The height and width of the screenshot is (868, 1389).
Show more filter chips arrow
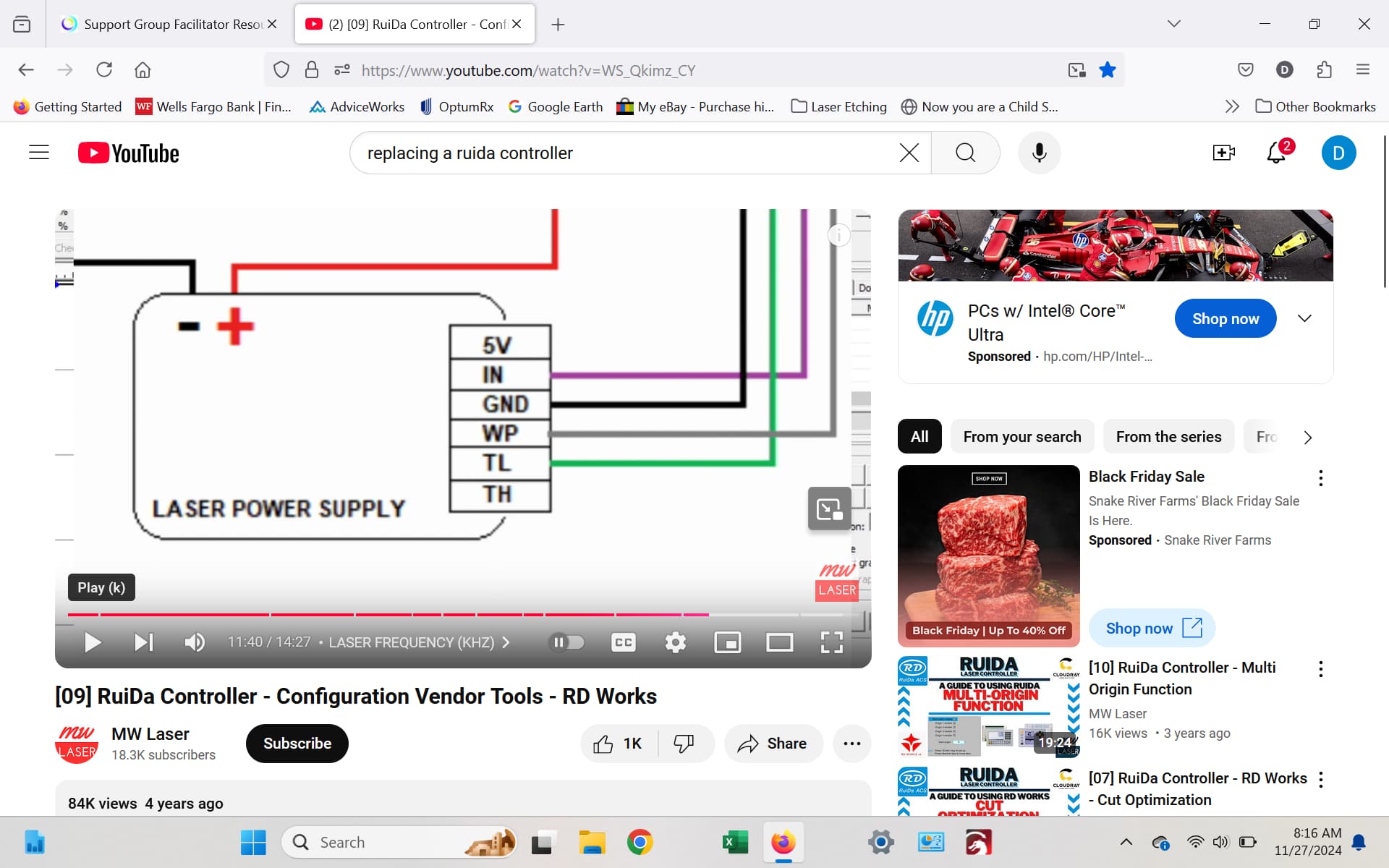pyautogui.click(x=1307, y=438)
